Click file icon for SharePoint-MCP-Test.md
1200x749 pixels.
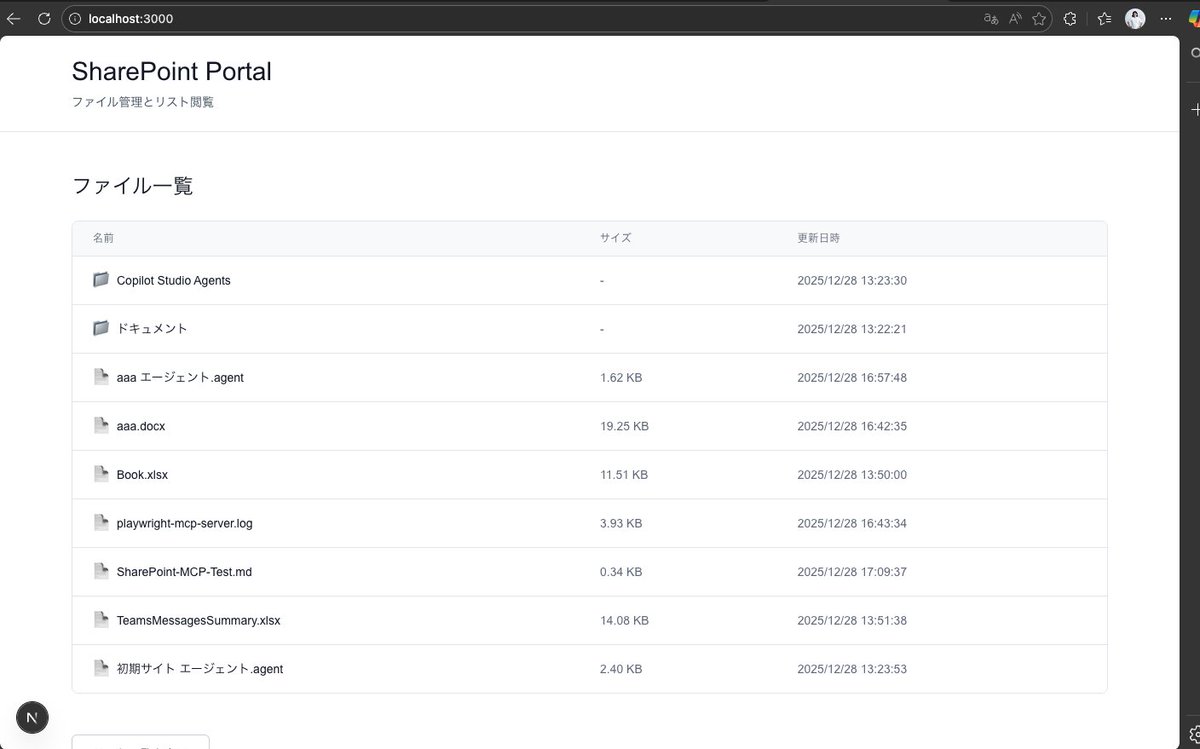(x=101, y=571)
